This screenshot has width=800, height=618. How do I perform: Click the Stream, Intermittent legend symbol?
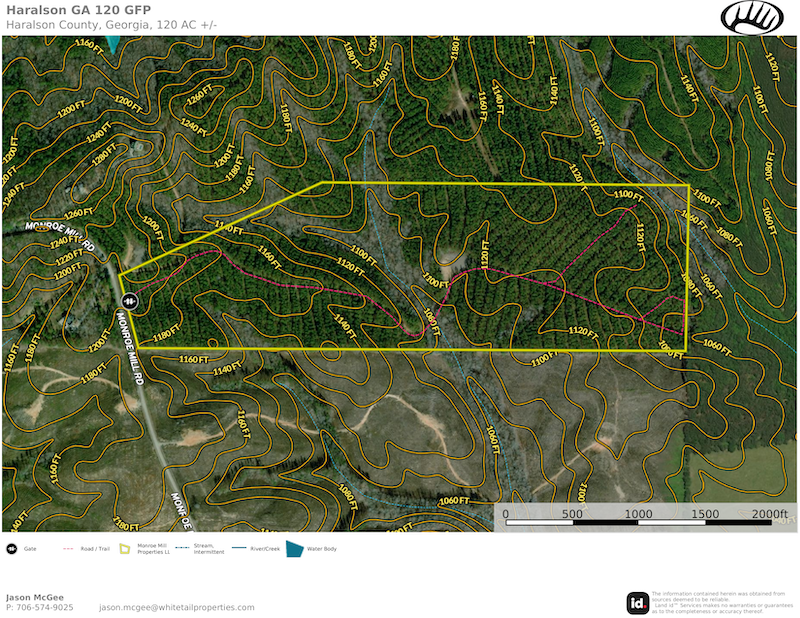pyautogui.click(x=182, y=549)
